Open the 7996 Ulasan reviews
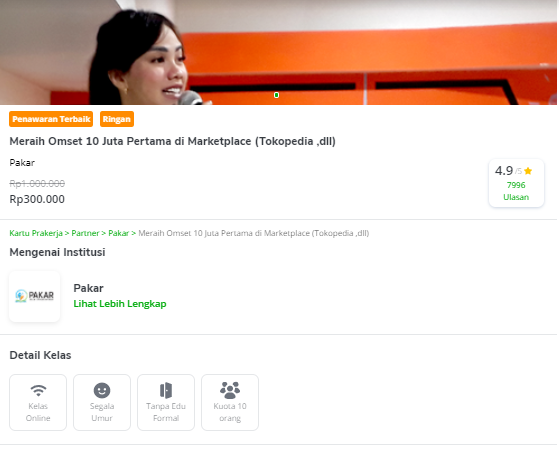Viewport: 559px width, 455px height. [x=516, y=191]
